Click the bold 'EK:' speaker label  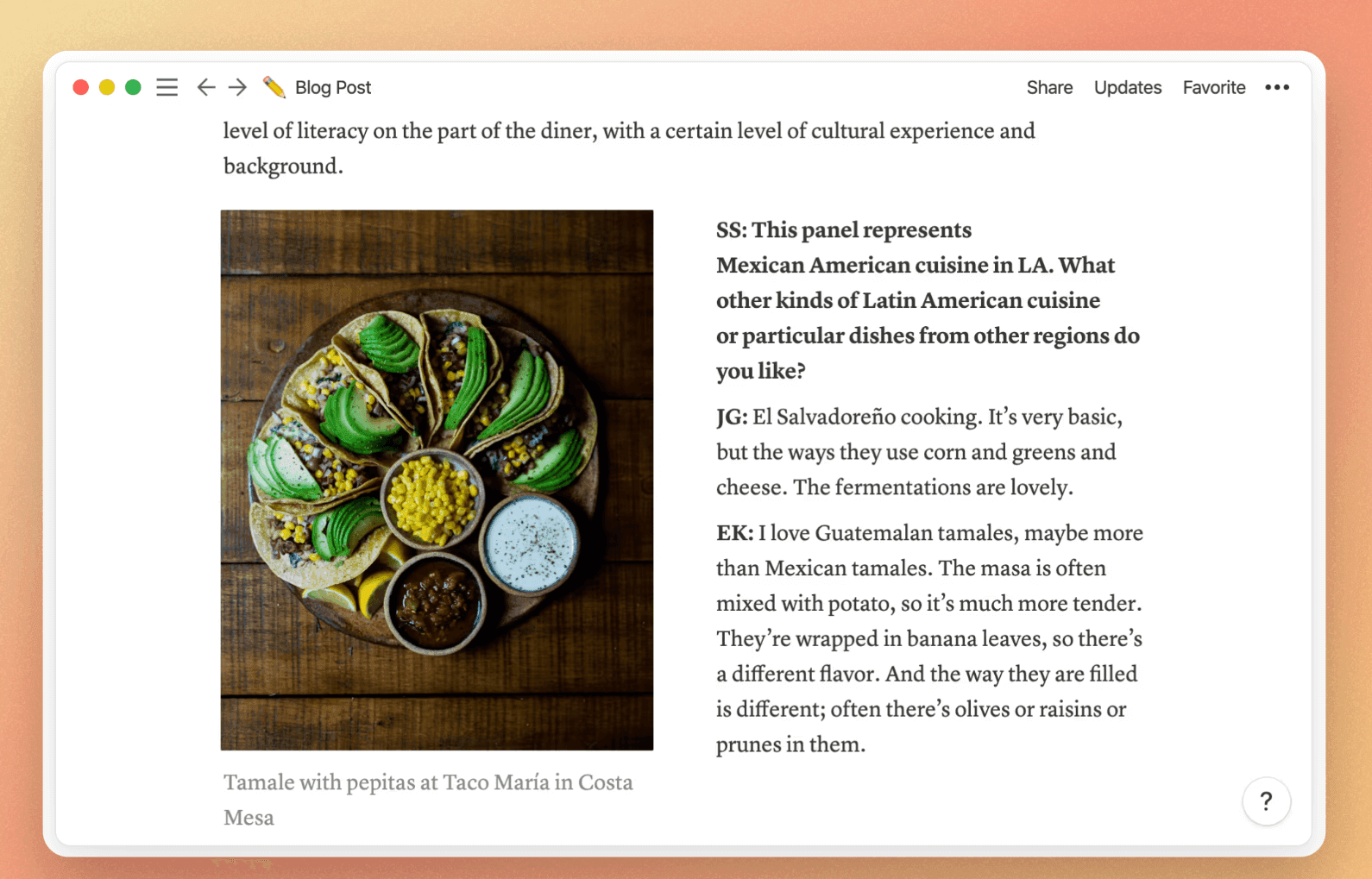coord(734,533)
